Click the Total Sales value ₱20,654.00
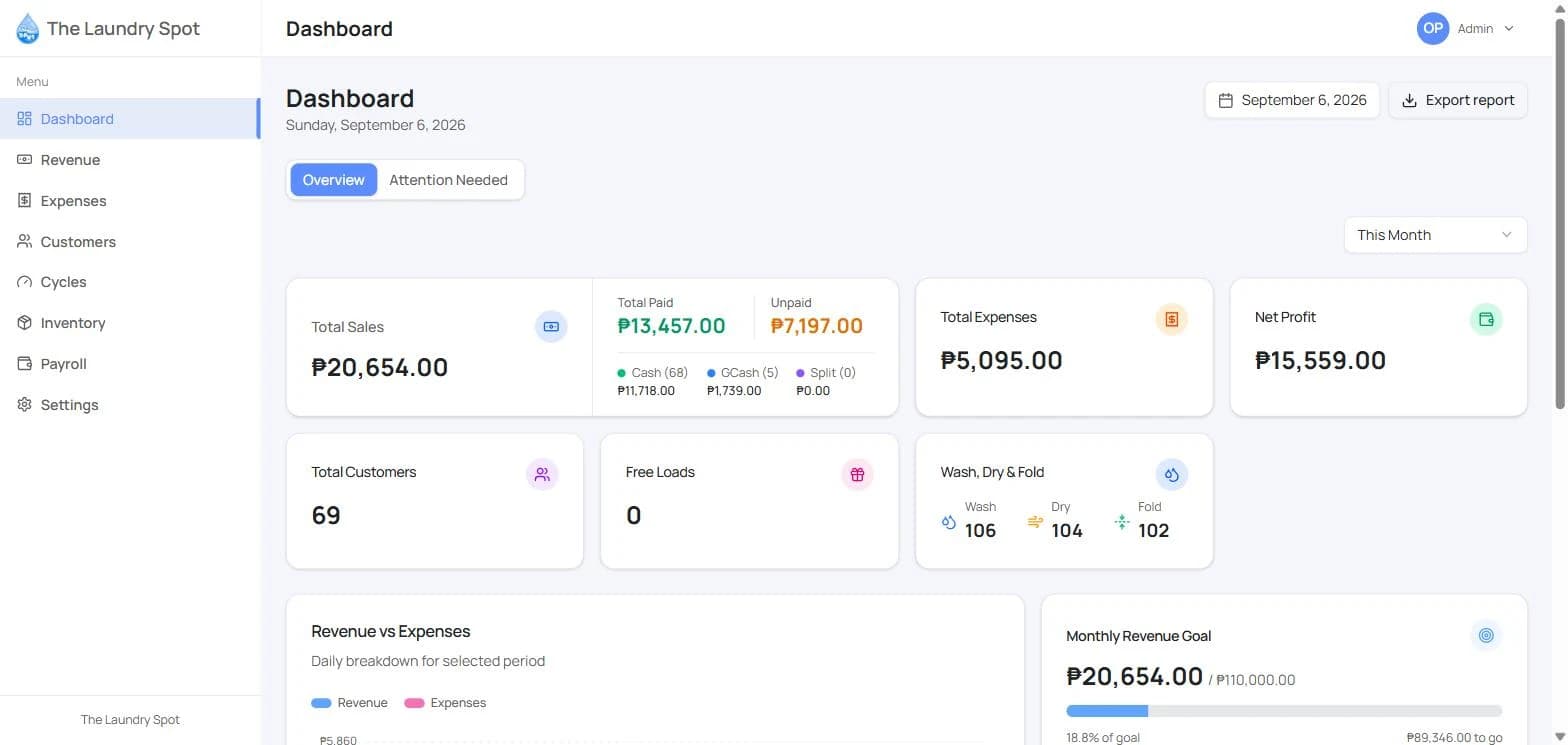This screenshot has height=745, width=1568. click(380, 367)
